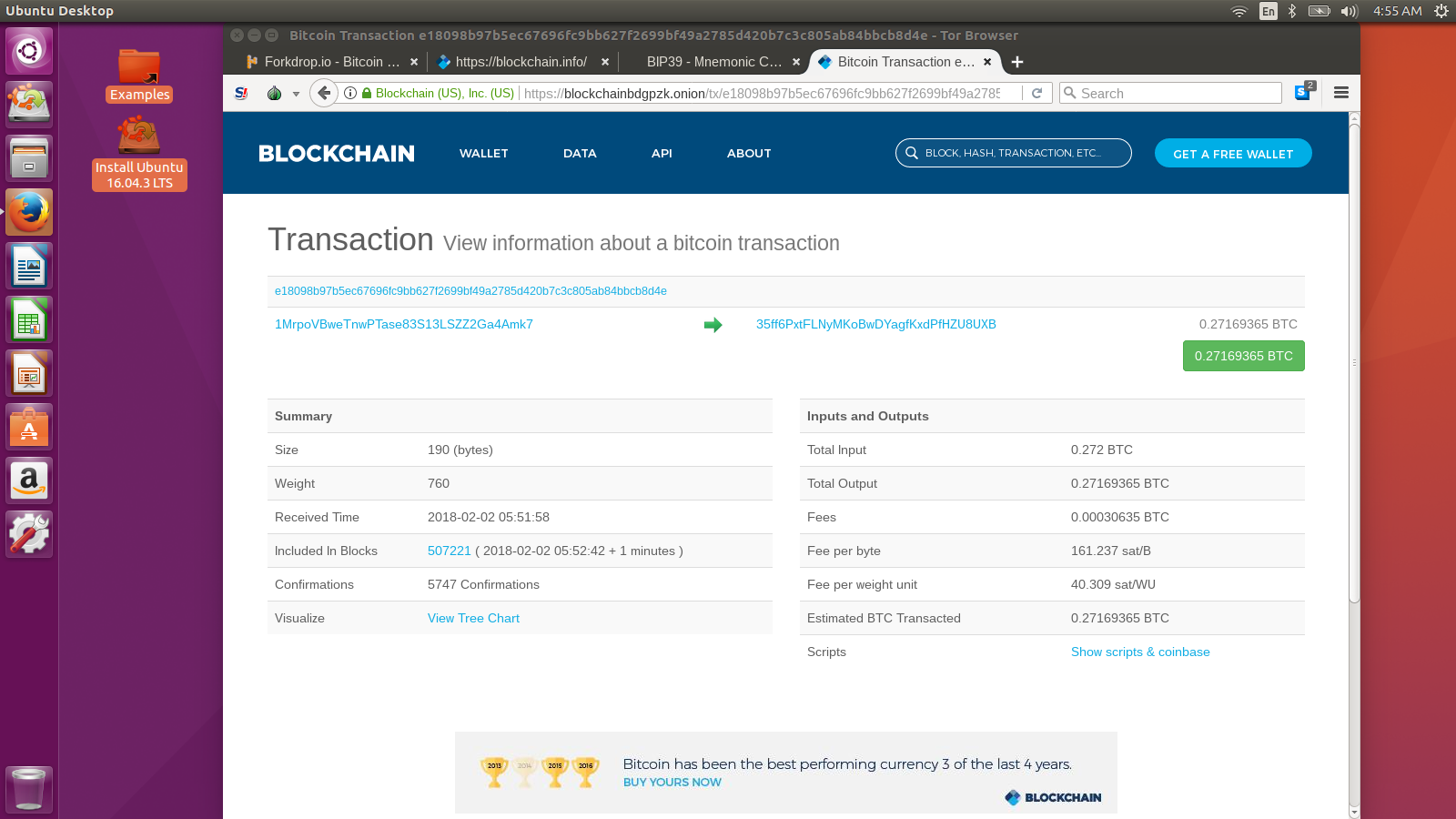Open the En keyboard layout indicator
This screenshot has height=819, width=1456.
tap(1269, 11)
